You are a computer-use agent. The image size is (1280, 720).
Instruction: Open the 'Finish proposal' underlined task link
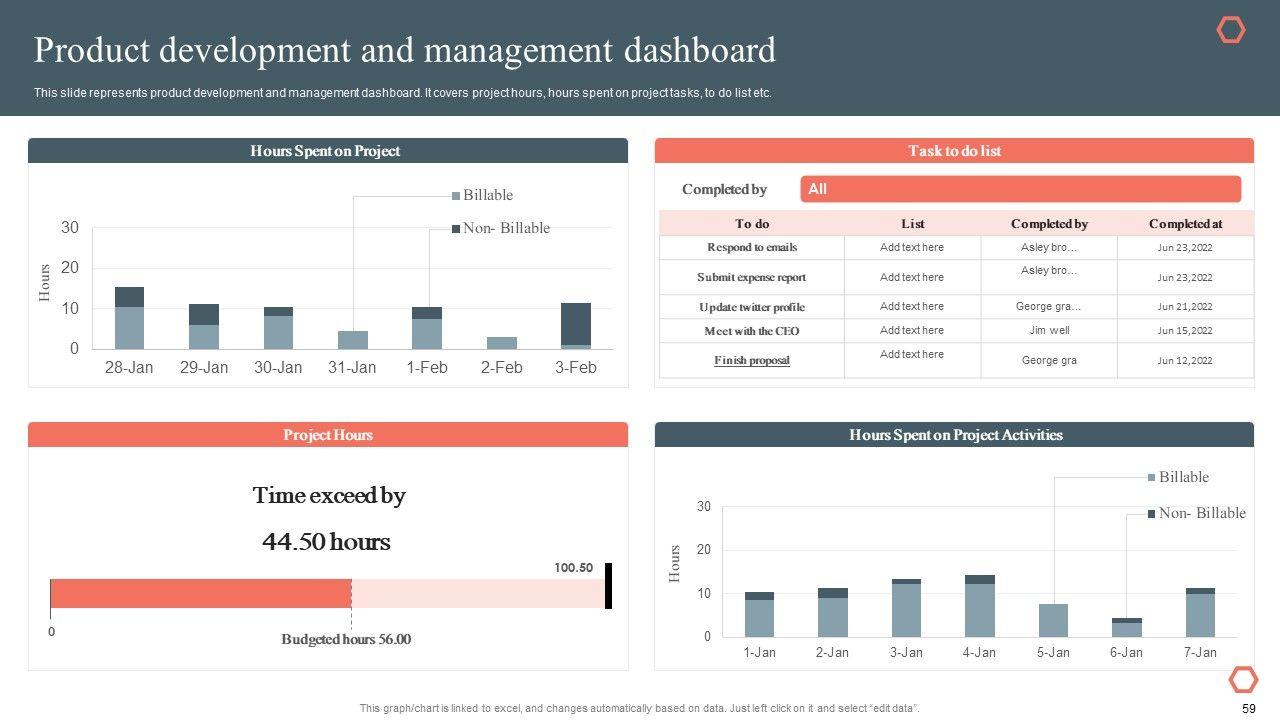tap(752, 360)
